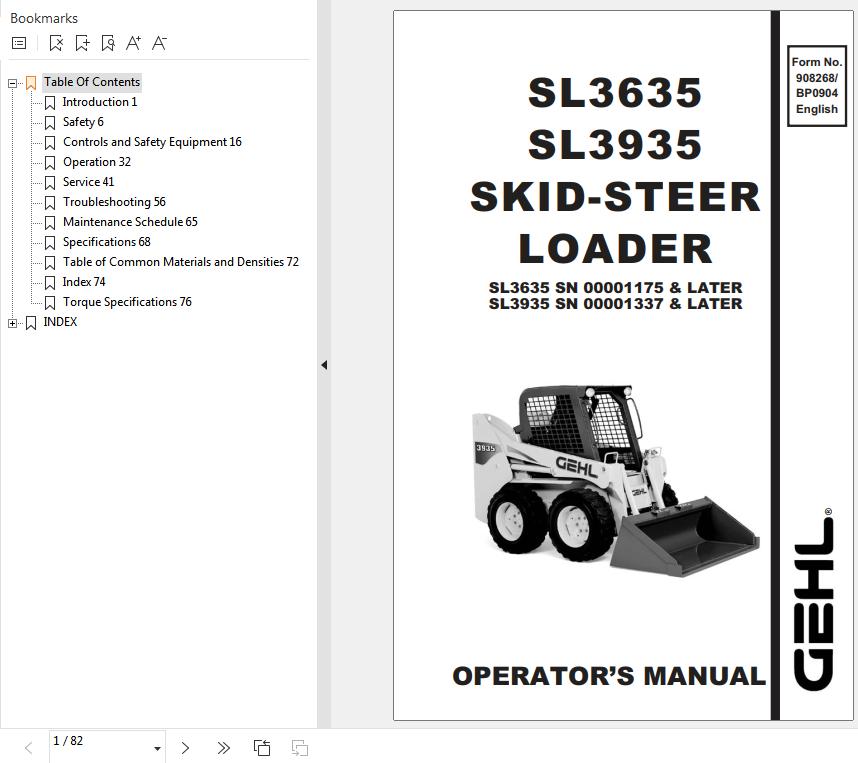Image resolution: width=858 pixels, height=763 pixels.
Task: Open Table of Common Materials and Densities 72
Action: coord(181,262)
